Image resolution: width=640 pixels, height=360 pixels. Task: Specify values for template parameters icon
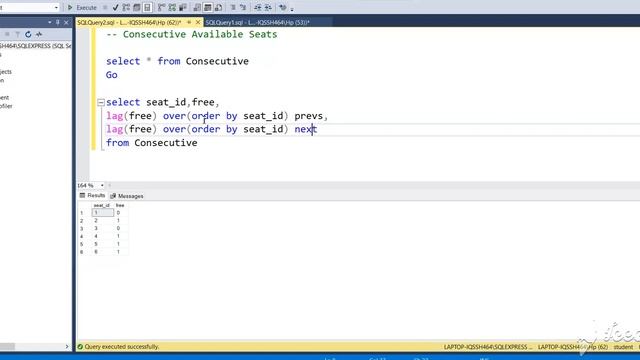point(282,7)
